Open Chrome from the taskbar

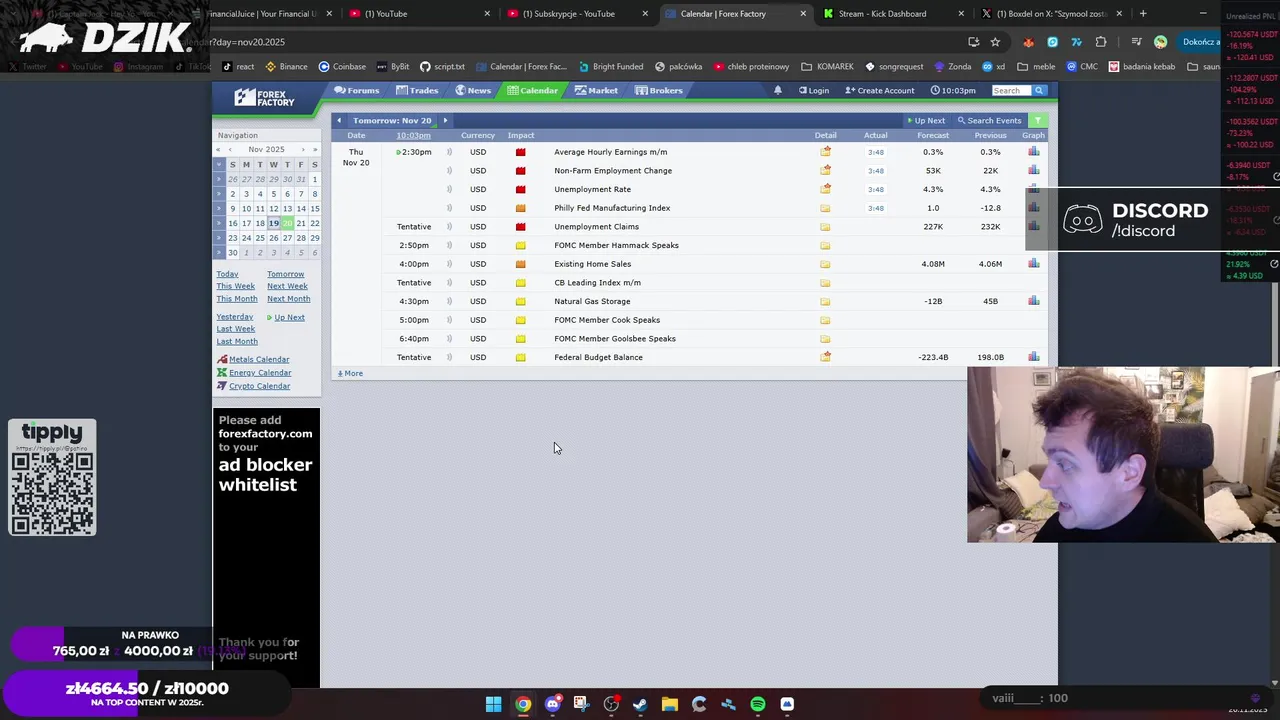click(523, 704)
